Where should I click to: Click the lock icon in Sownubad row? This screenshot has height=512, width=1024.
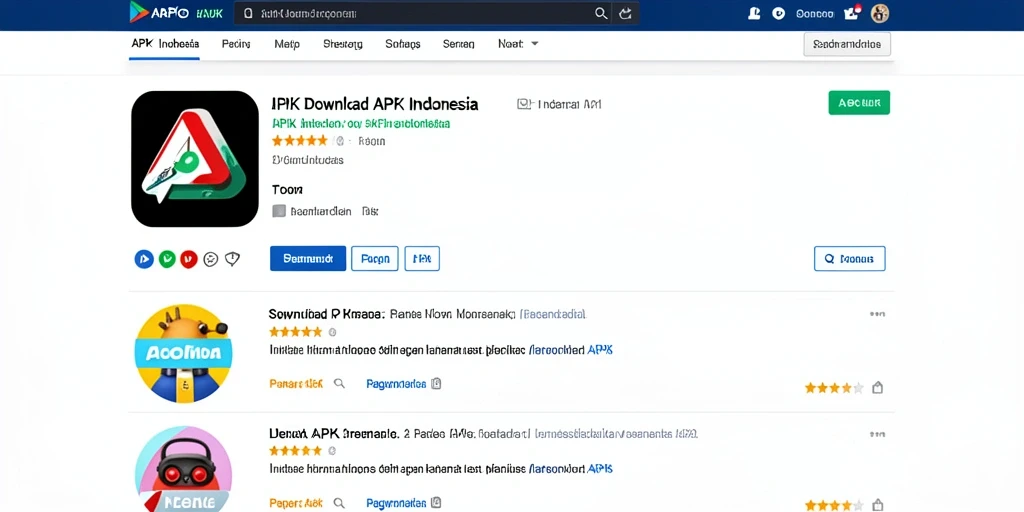coord(878,387)
